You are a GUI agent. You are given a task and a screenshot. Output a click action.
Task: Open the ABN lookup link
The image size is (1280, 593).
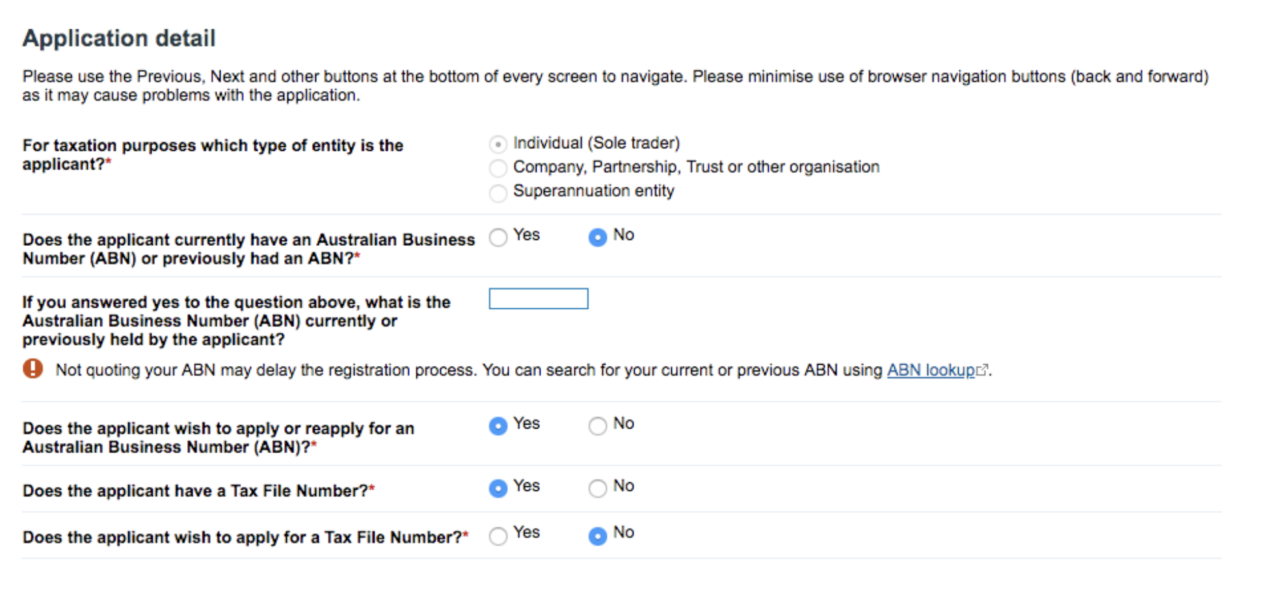[x=932, y=369]
